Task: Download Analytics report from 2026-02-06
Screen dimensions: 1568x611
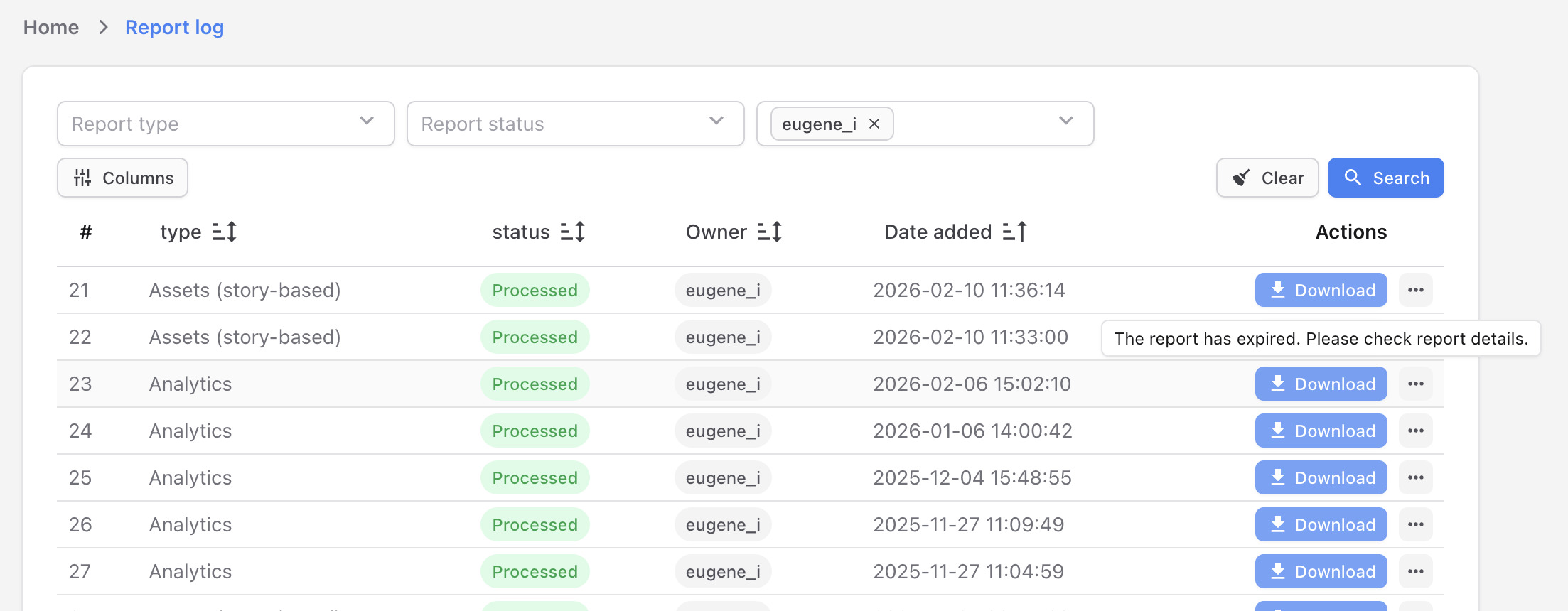Action: point(1321,384)
